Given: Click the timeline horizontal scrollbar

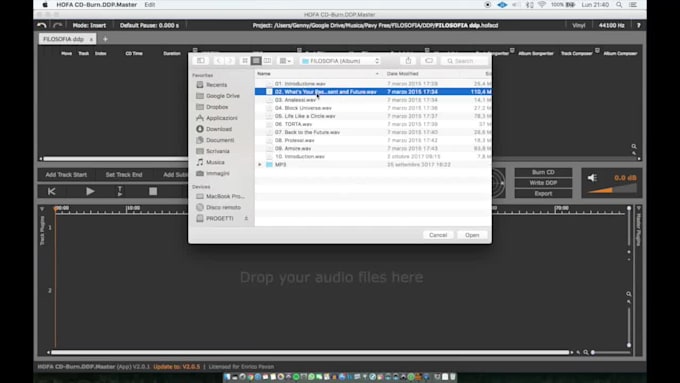Looking at the screenshot, I should coord(310,352).
